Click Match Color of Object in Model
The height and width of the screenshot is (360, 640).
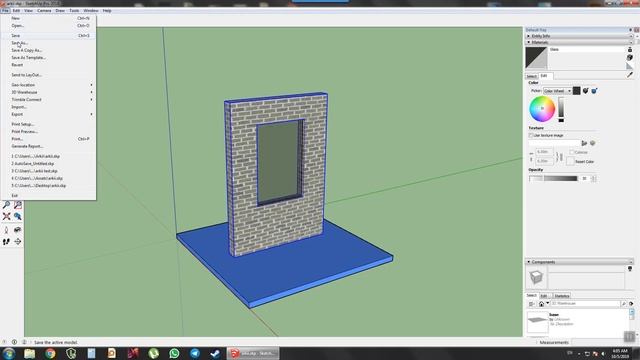pyautogui.click(x=585, y=91)
